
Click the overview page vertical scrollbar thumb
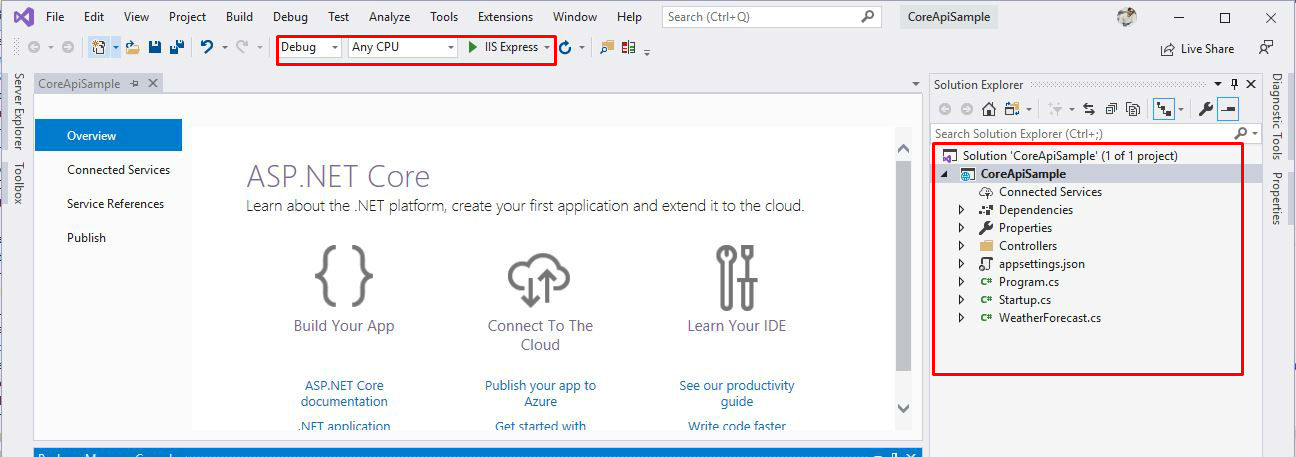[903, 267]
